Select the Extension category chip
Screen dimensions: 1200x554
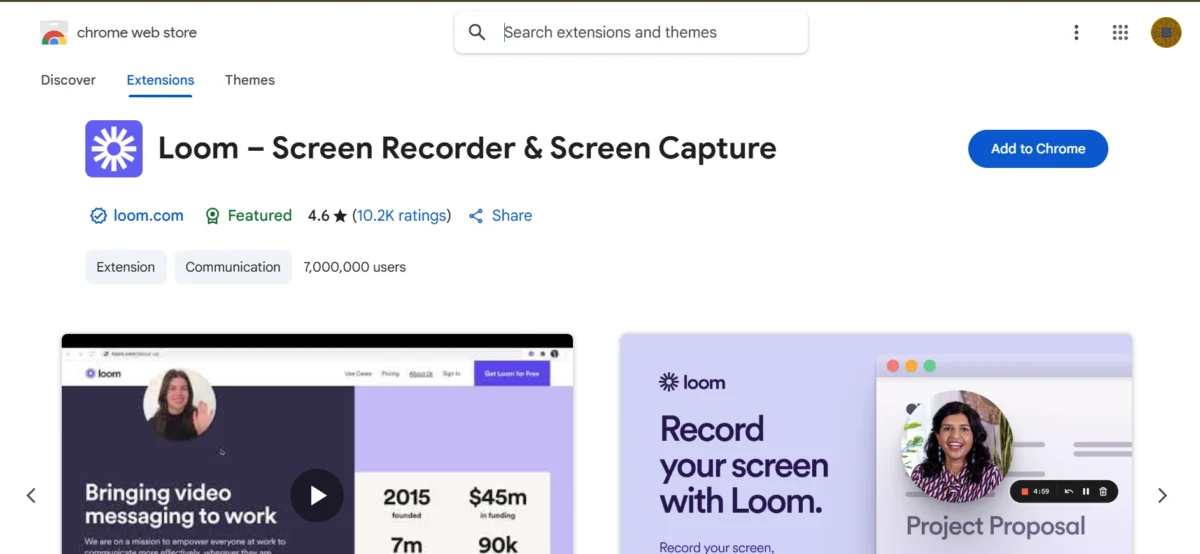126,267
